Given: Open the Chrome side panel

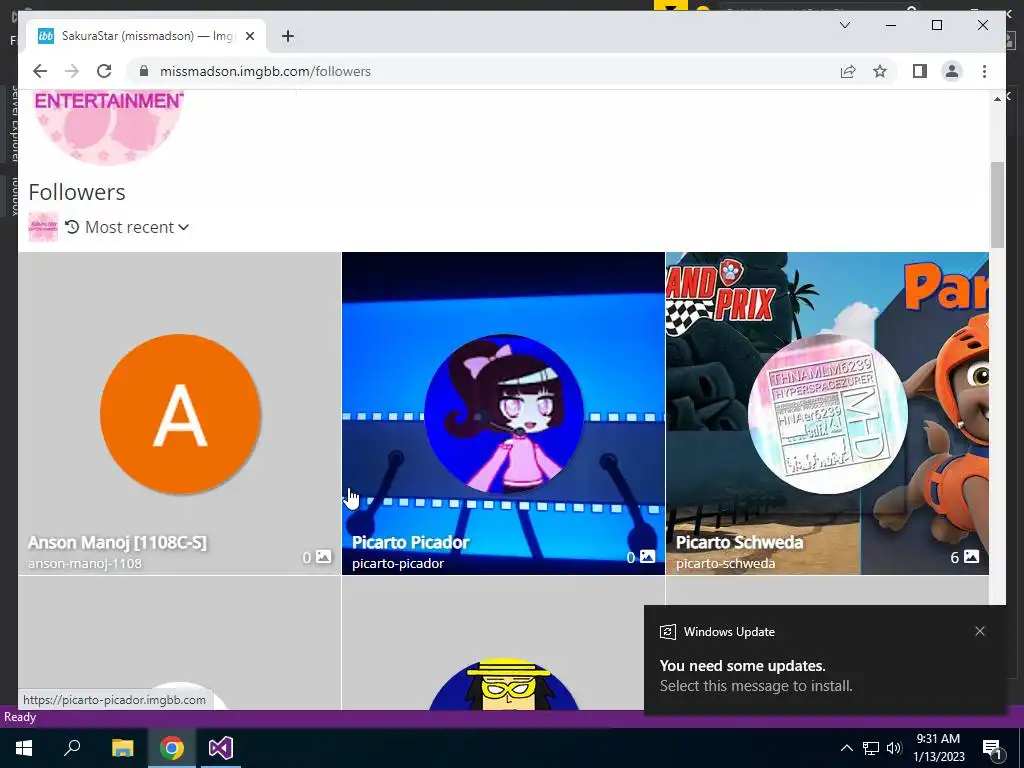Looking at the screenshot, I should point(920,71).
